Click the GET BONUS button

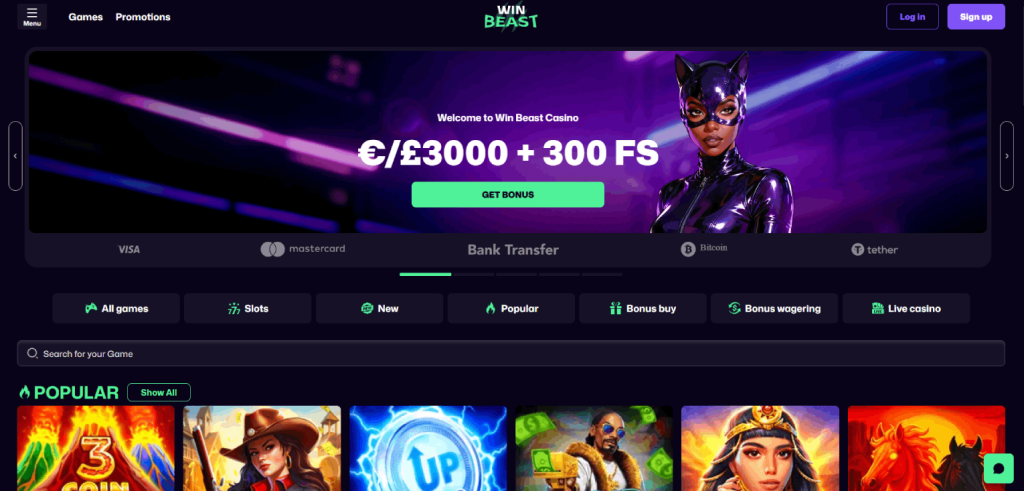tap(507, 195)
